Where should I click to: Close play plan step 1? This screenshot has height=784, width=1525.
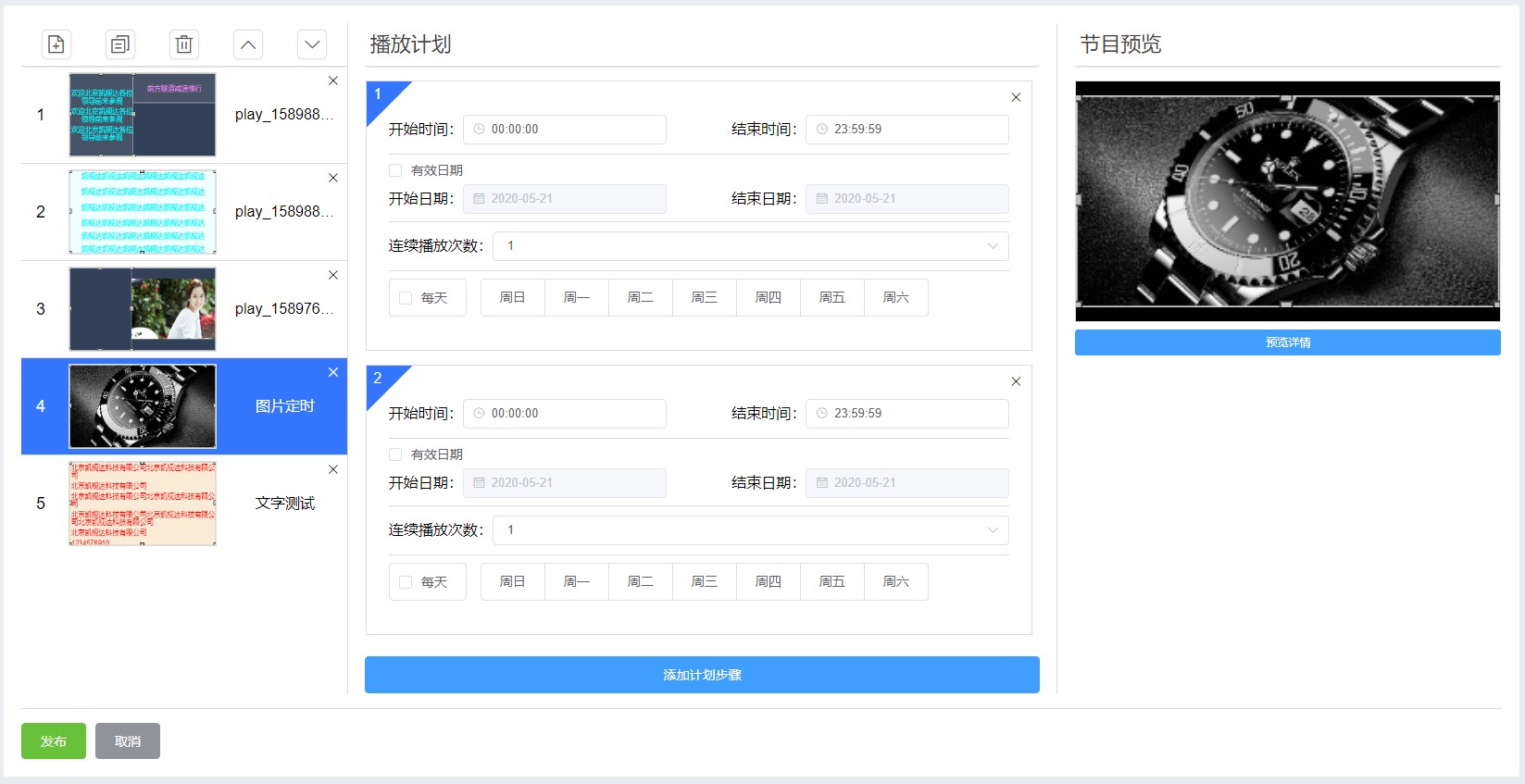[1016, 97]
